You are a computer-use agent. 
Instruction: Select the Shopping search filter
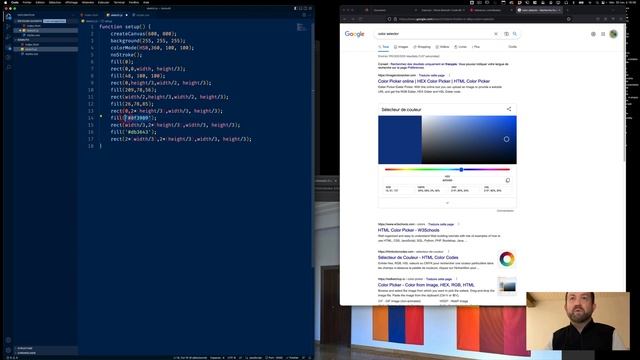tap(422, 47)
